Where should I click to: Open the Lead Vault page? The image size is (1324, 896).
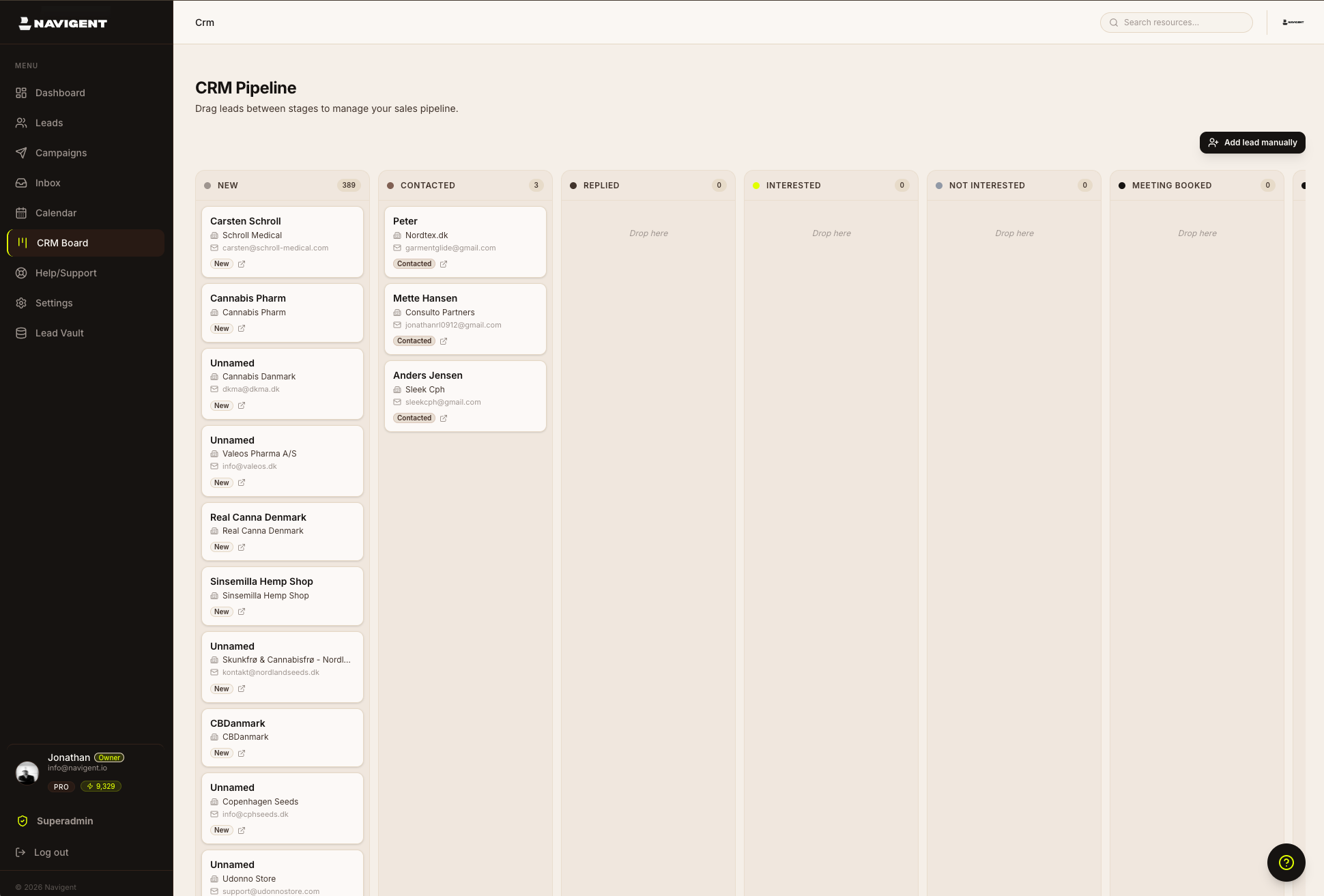click(x=59, y=333)
